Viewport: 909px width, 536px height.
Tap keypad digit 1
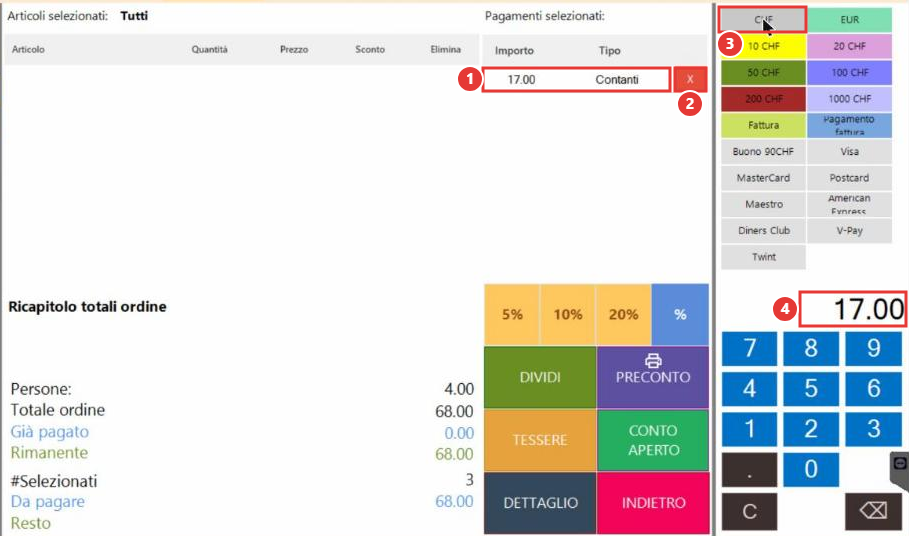tap(750, 429)
